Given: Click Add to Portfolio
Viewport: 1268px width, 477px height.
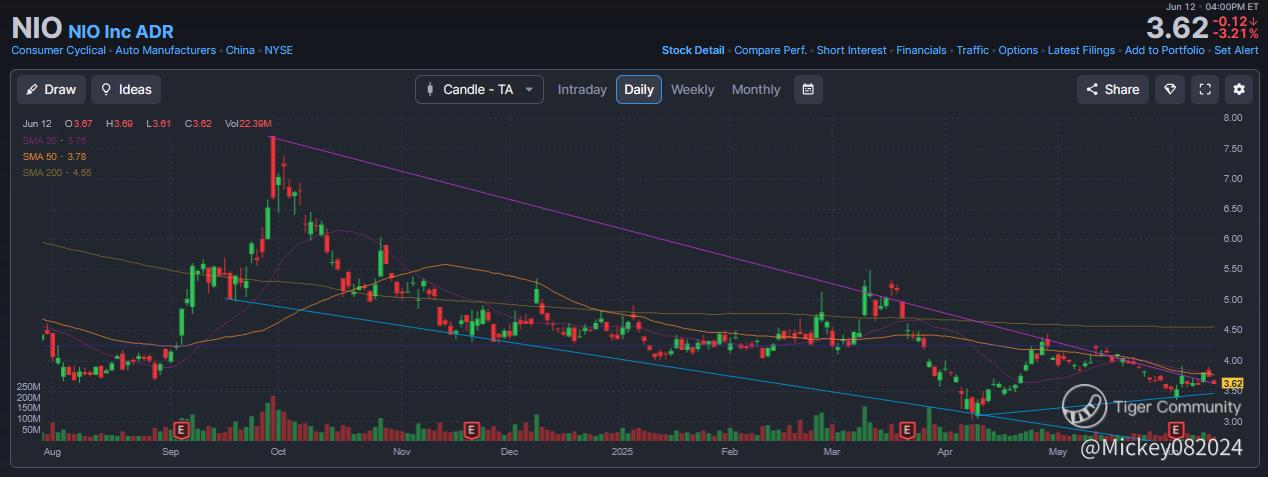Looking at the screenshot, I should coord(1165,50).
